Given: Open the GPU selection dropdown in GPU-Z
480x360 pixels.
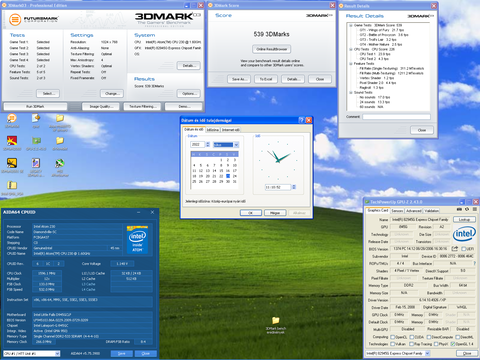Looking at the screenshot, I should click(x=398, y=353).
